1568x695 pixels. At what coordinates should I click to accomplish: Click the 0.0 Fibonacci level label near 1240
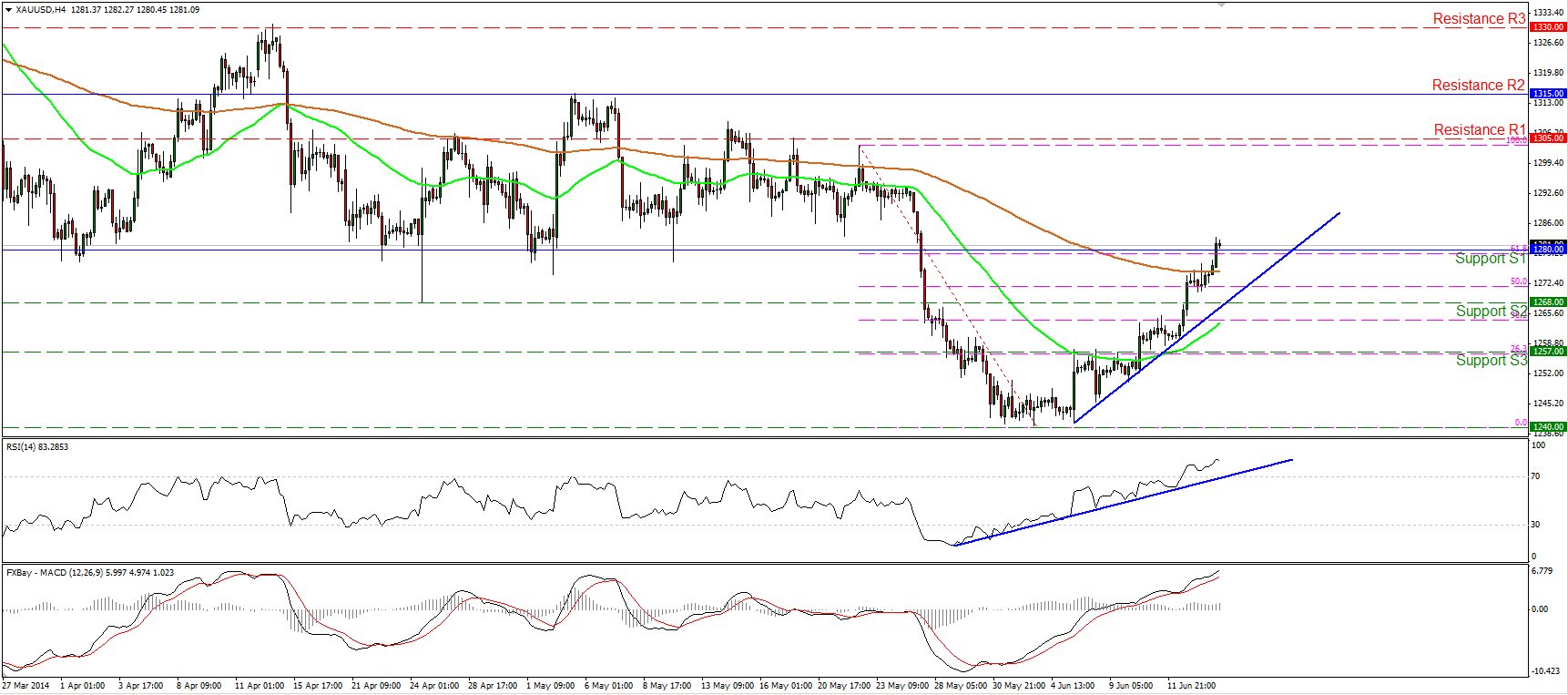pos(1520,423)
